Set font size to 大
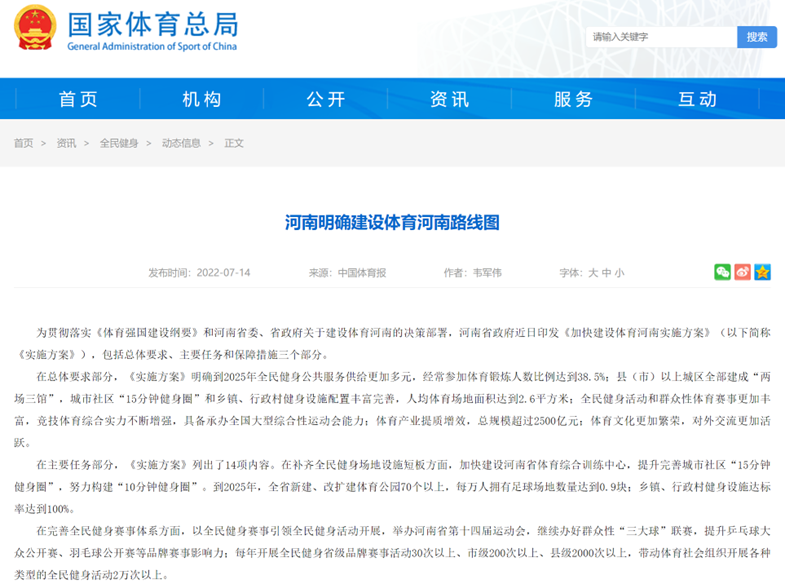Image resolution: width=785 pixels, height=586 pixels. 593,273
